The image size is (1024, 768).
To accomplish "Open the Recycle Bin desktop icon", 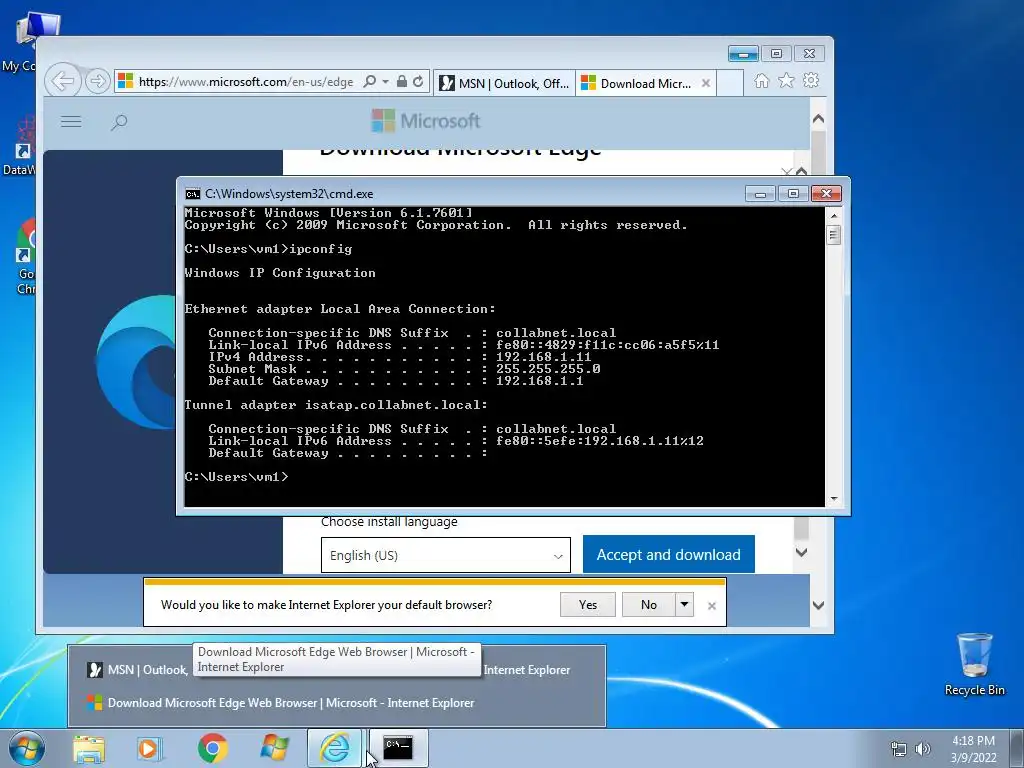I will (974, 664).
